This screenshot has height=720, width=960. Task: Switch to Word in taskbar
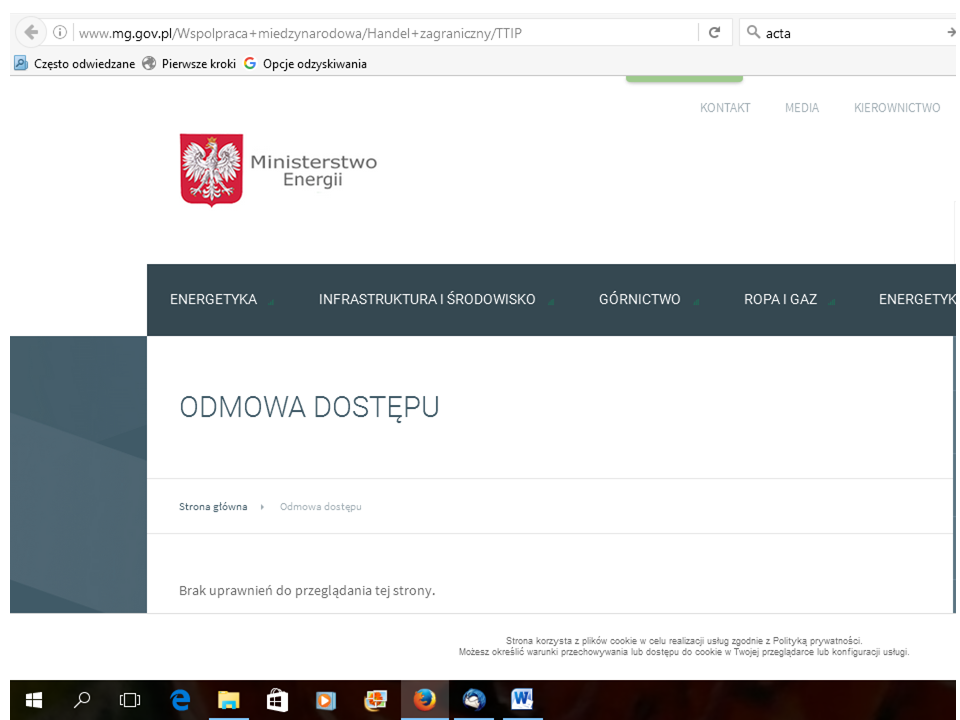pos(522,699)
